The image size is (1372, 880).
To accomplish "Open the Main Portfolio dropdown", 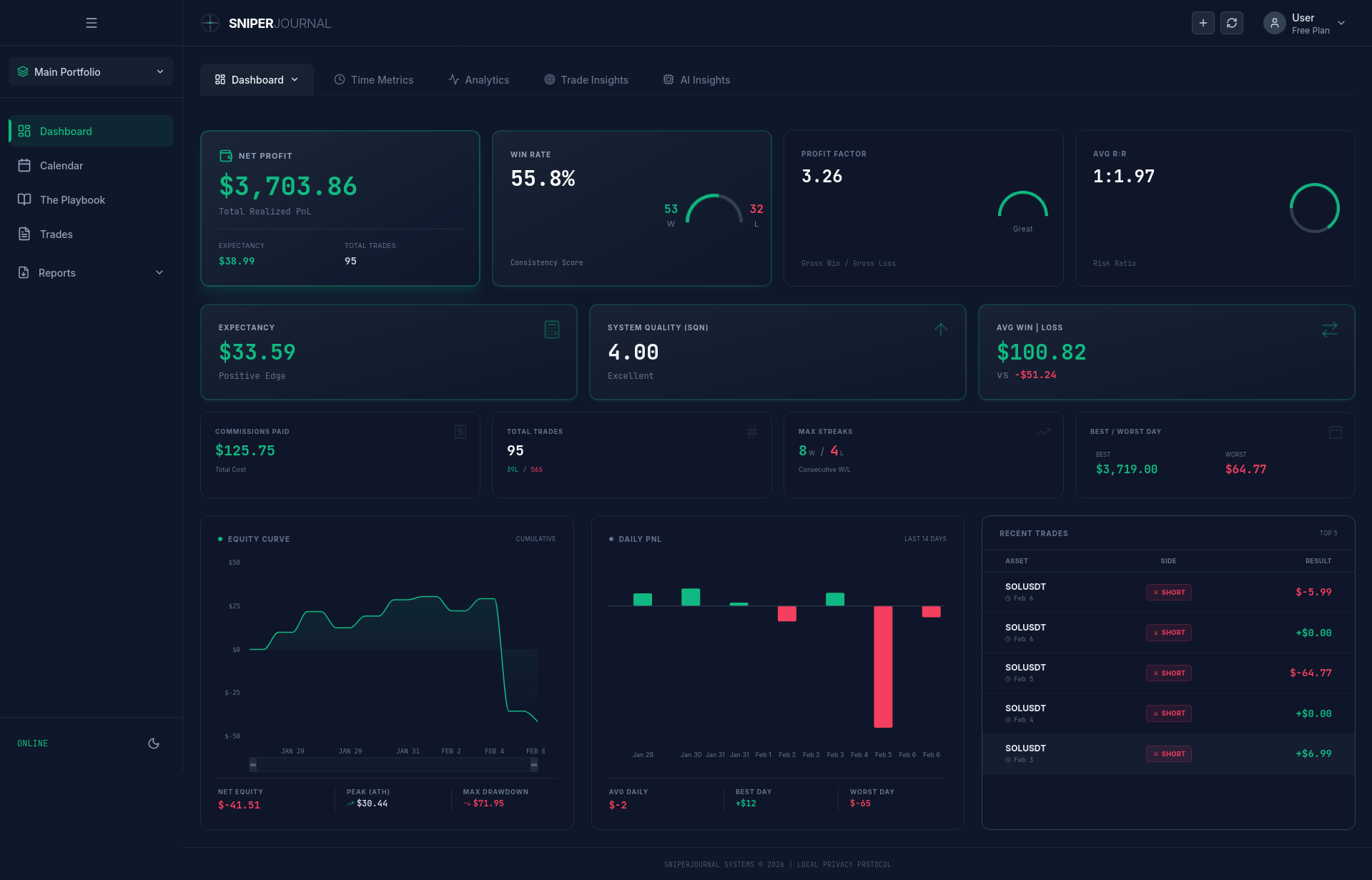I will pyautogui.click(x=91, y=71).
